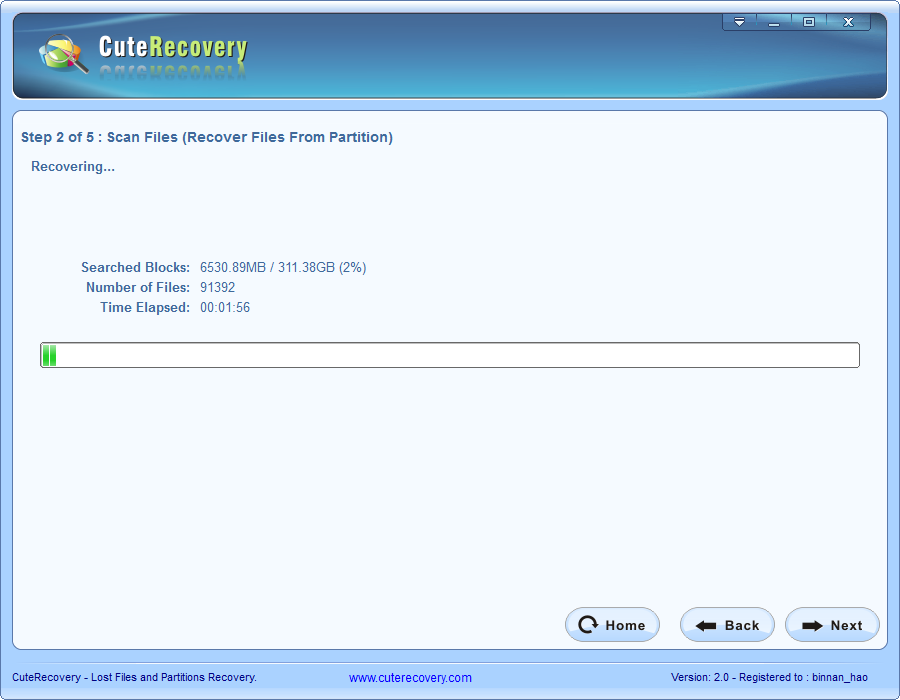The image size is (900, 700).
Task: Click the 'Searched Blocks:' label
Action: 135,267
